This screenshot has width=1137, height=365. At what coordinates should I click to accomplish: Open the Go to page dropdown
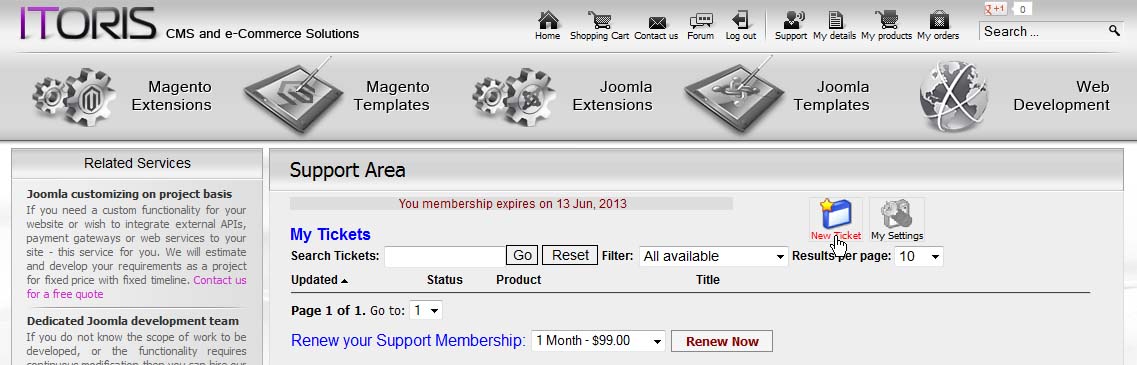[x=426, y=311]
